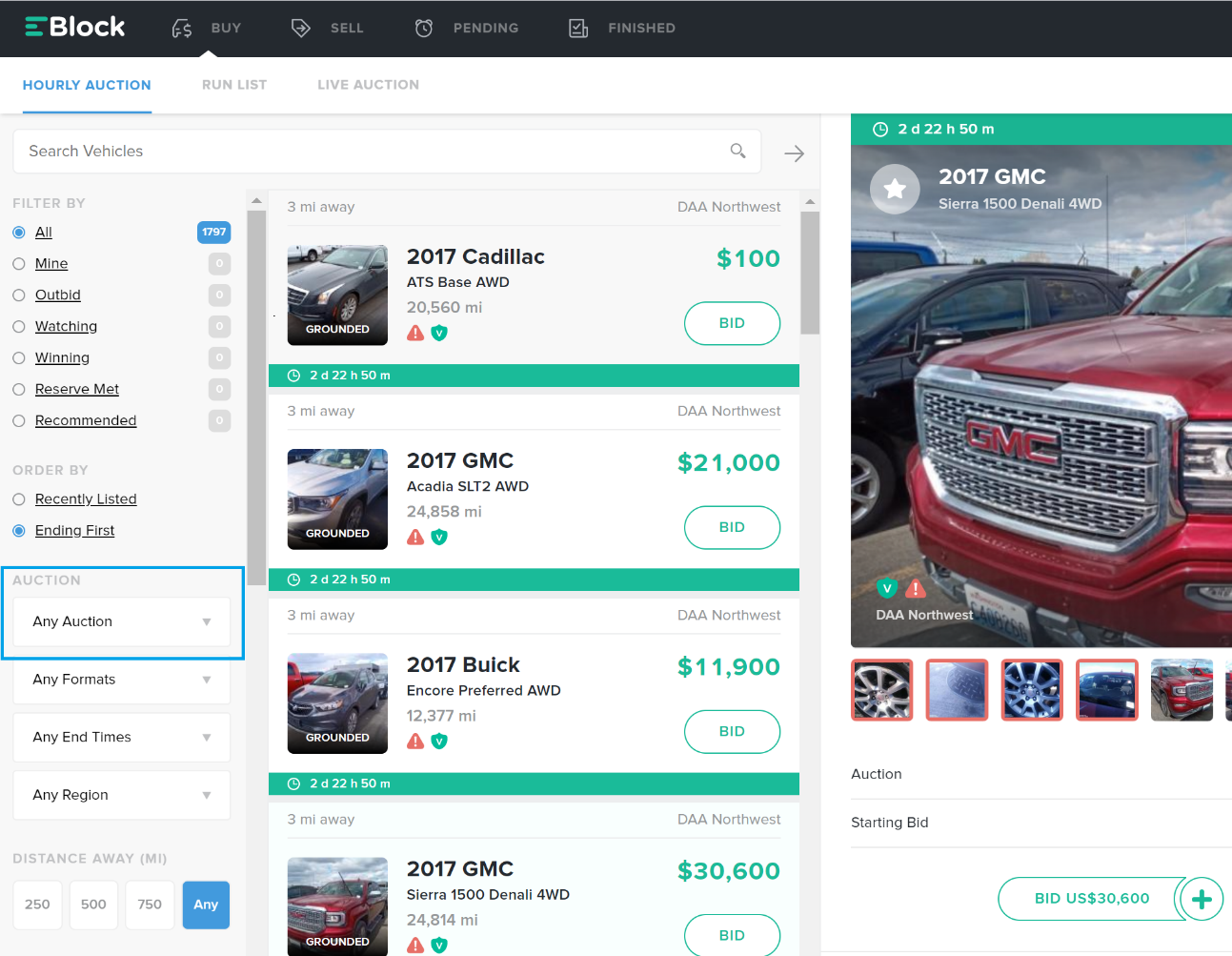Screen dimensions: 1232x956
Task: Open the 2017 Cadillac listing title
Action: click(x=475, y=257)
